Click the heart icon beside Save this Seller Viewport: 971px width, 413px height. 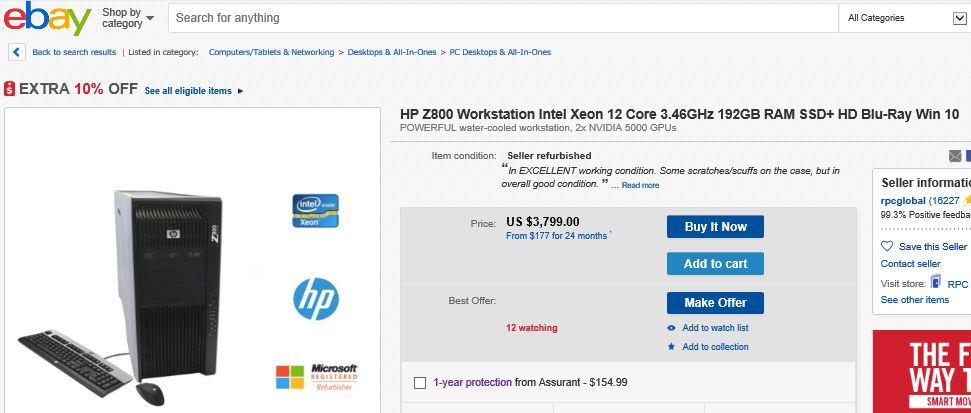pos(887,246)
